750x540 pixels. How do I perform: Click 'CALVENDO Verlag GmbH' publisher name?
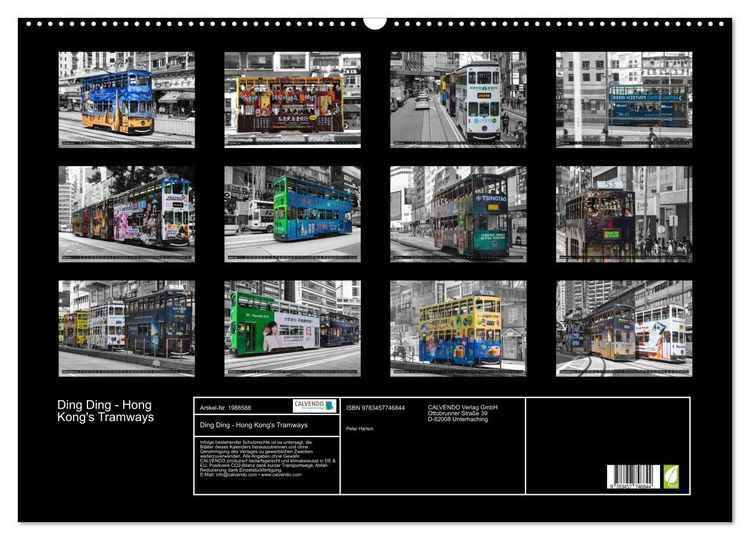click(463, 407)
